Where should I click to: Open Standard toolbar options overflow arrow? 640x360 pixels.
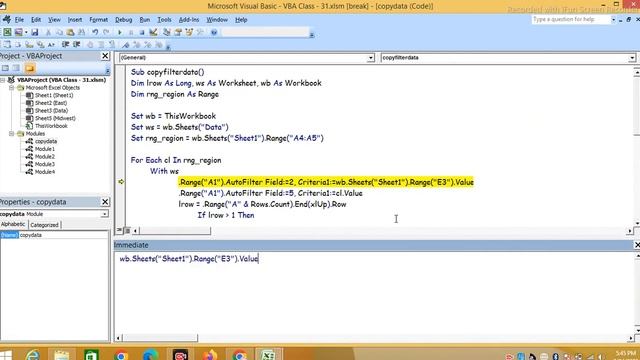click(311, 35)
